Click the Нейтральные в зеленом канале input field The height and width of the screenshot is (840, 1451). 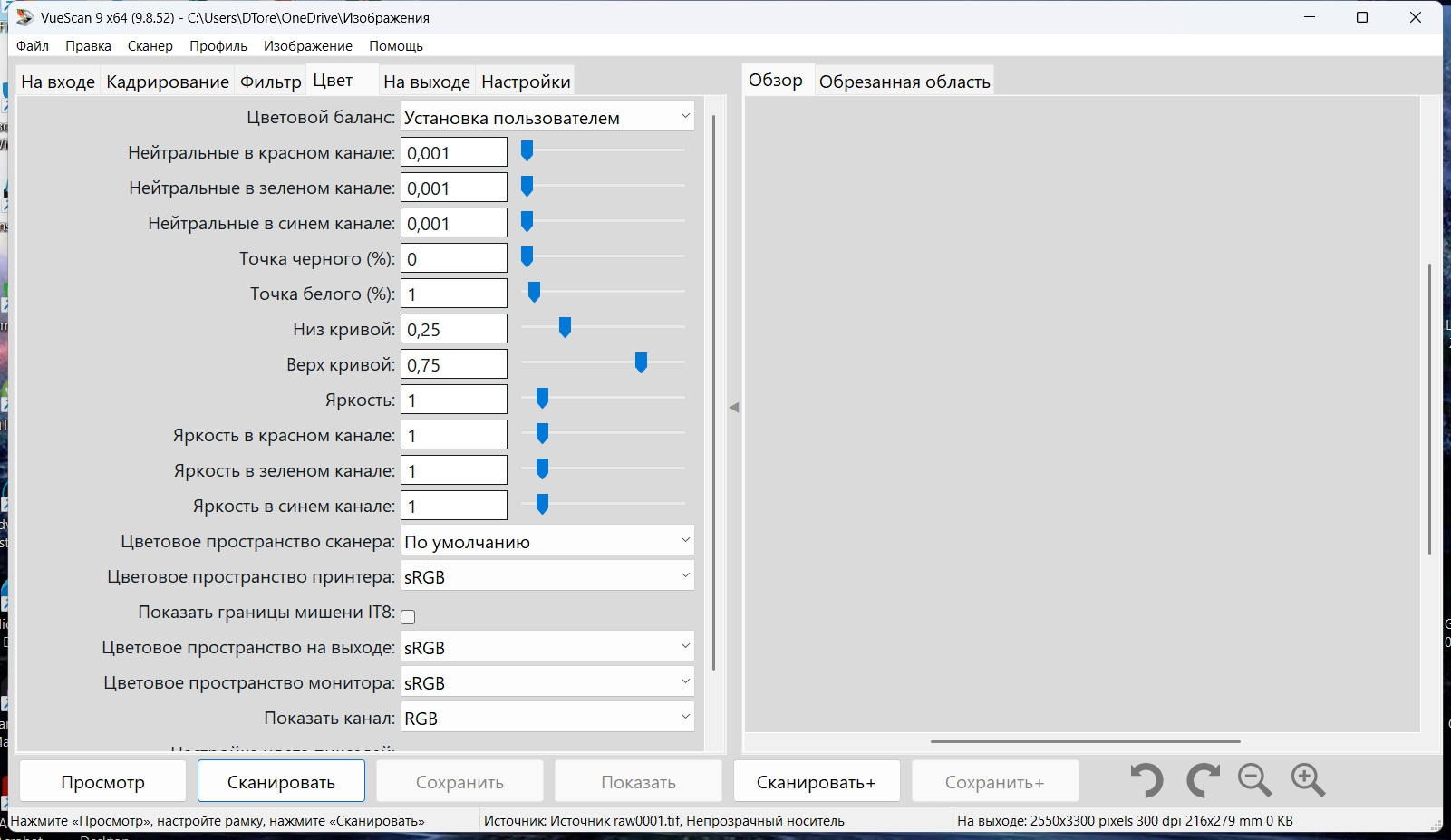[454, 188]
